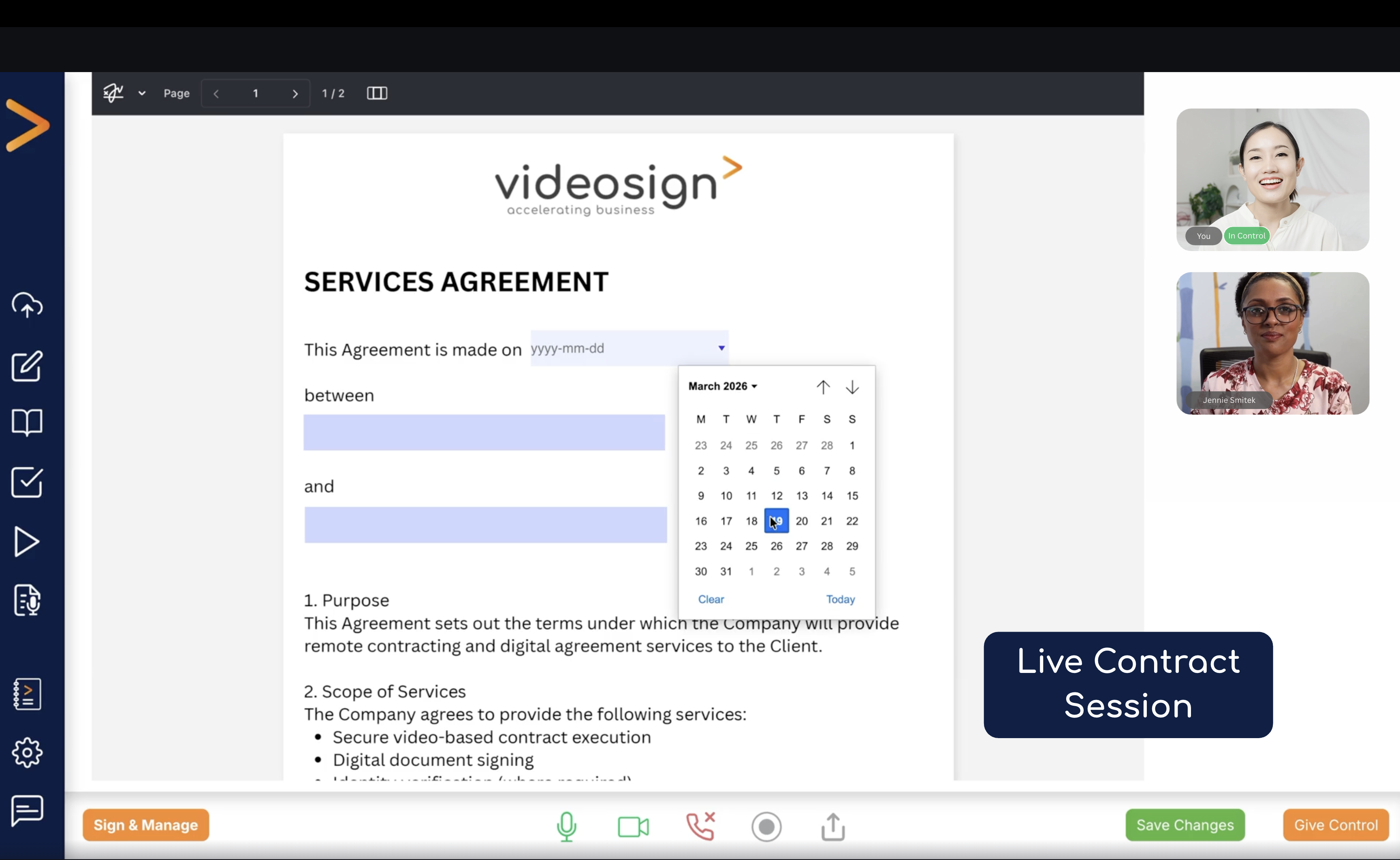The image size is (1400, 860).
Task: Click the checkmark tasks icon in sidebar
Action: [27, 482]
